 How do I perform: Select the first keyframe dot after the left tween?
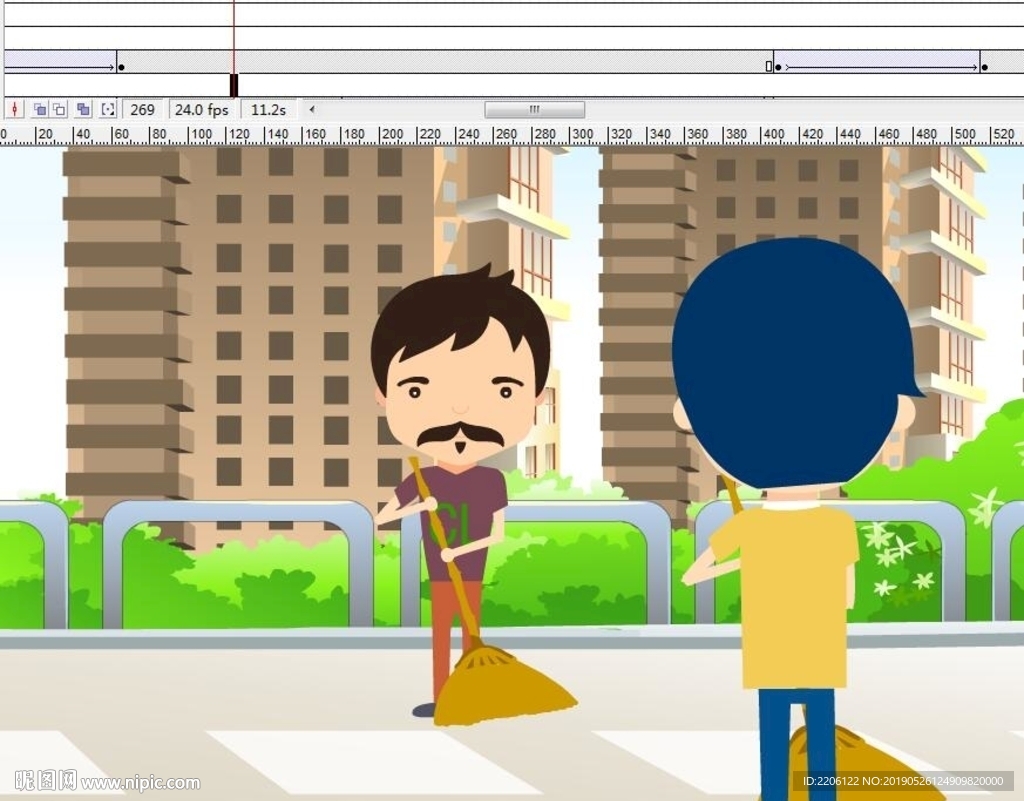pos(121,67)
